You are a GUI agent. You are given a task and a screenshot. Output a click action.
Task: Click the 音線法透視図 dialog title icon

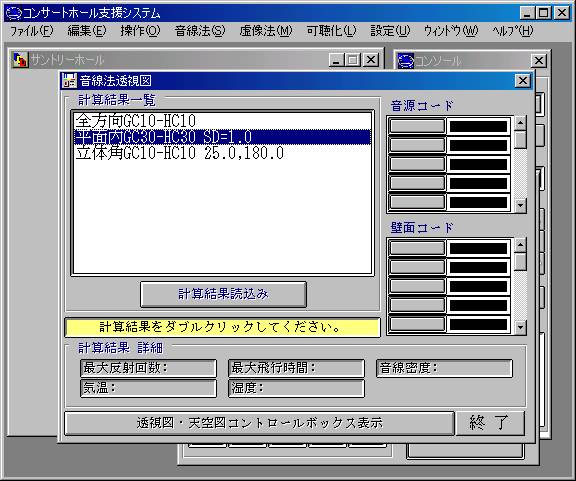coord(69,80)
